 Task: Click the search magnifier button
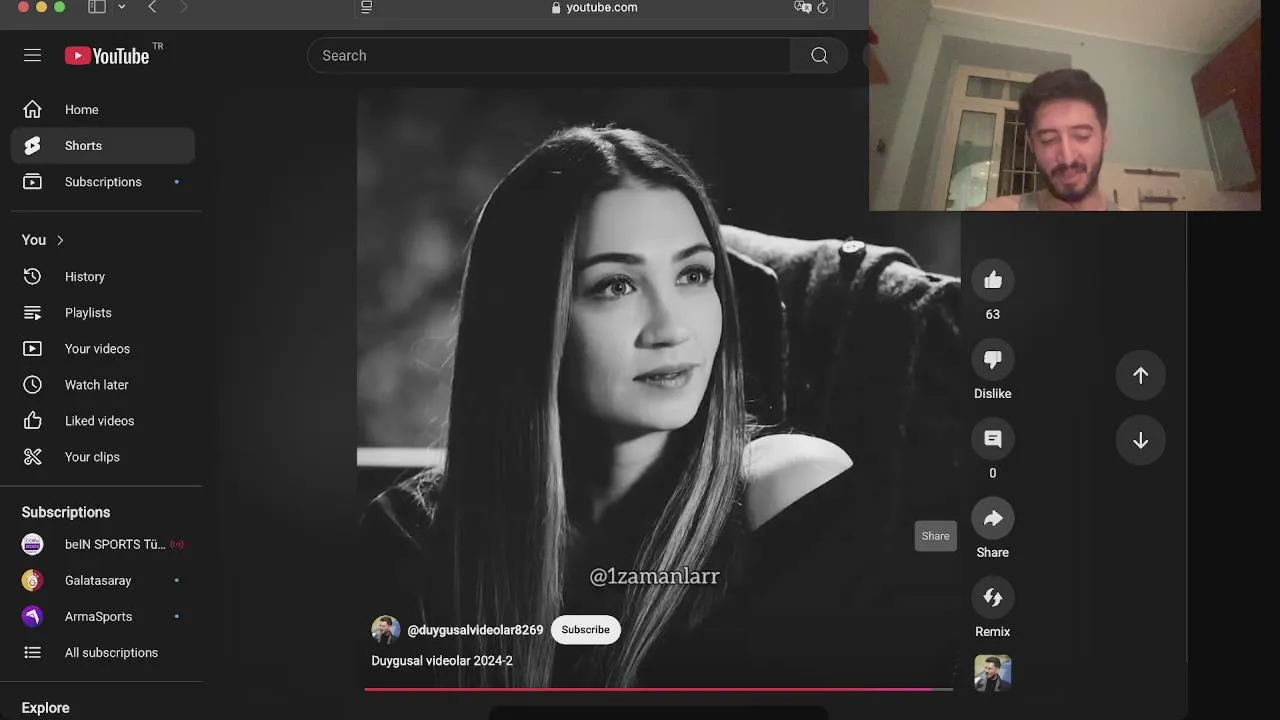819,56
